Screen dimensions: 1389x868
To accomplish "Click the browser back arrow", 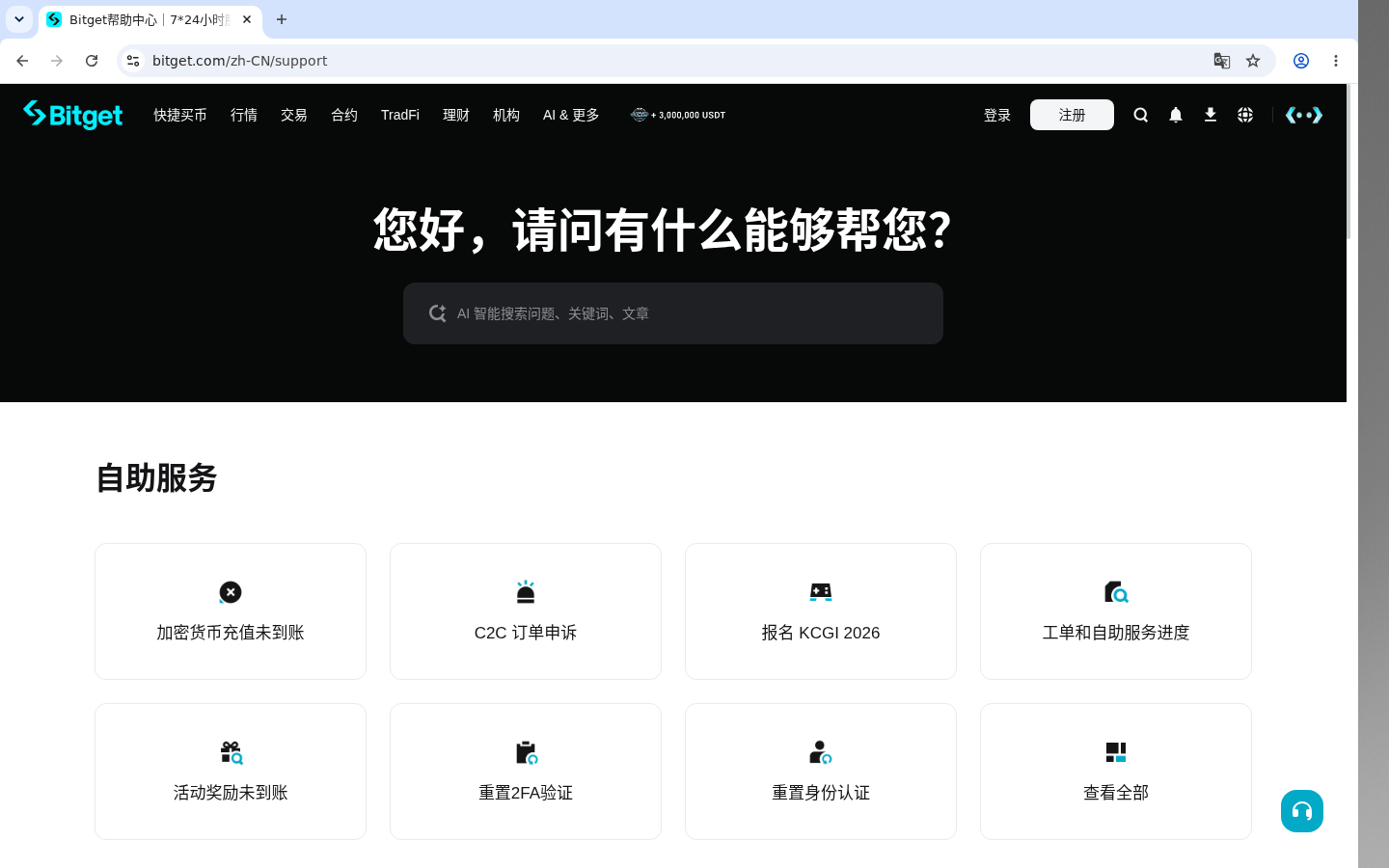I will pos(22,61).
